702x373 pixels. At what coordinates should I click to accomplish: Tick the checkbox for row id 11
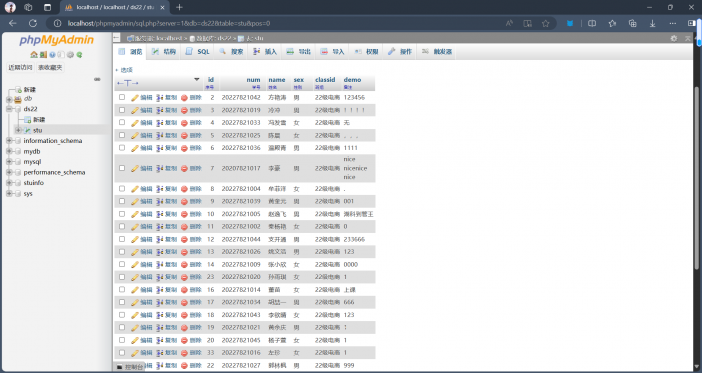pos(122,227)
